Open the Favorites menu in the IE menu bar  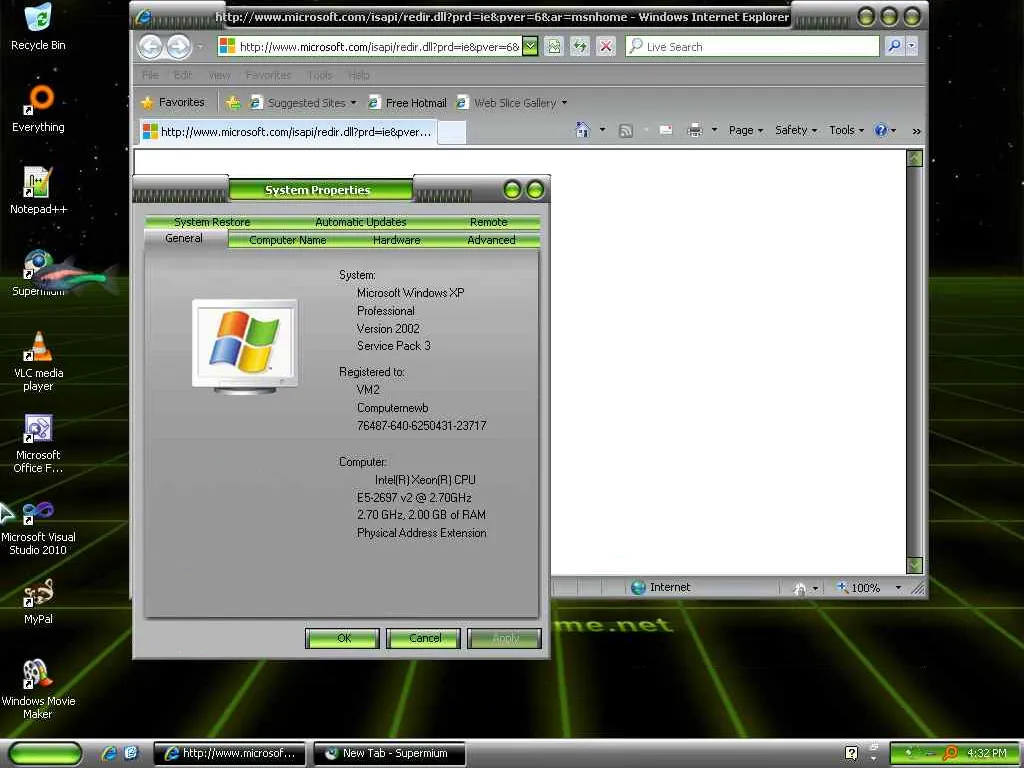coord(268,75)
